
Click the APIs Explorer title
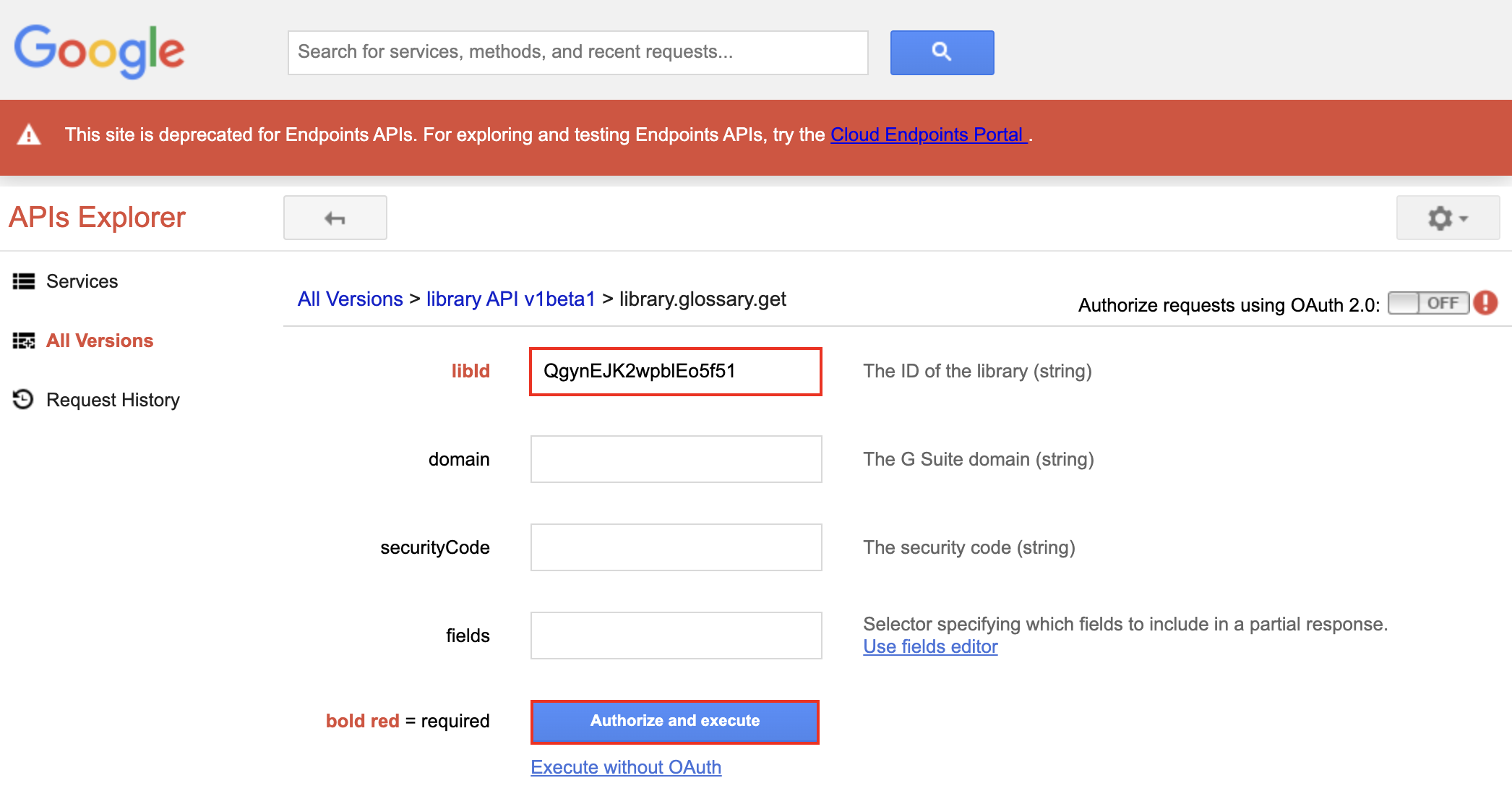point(98,218)
